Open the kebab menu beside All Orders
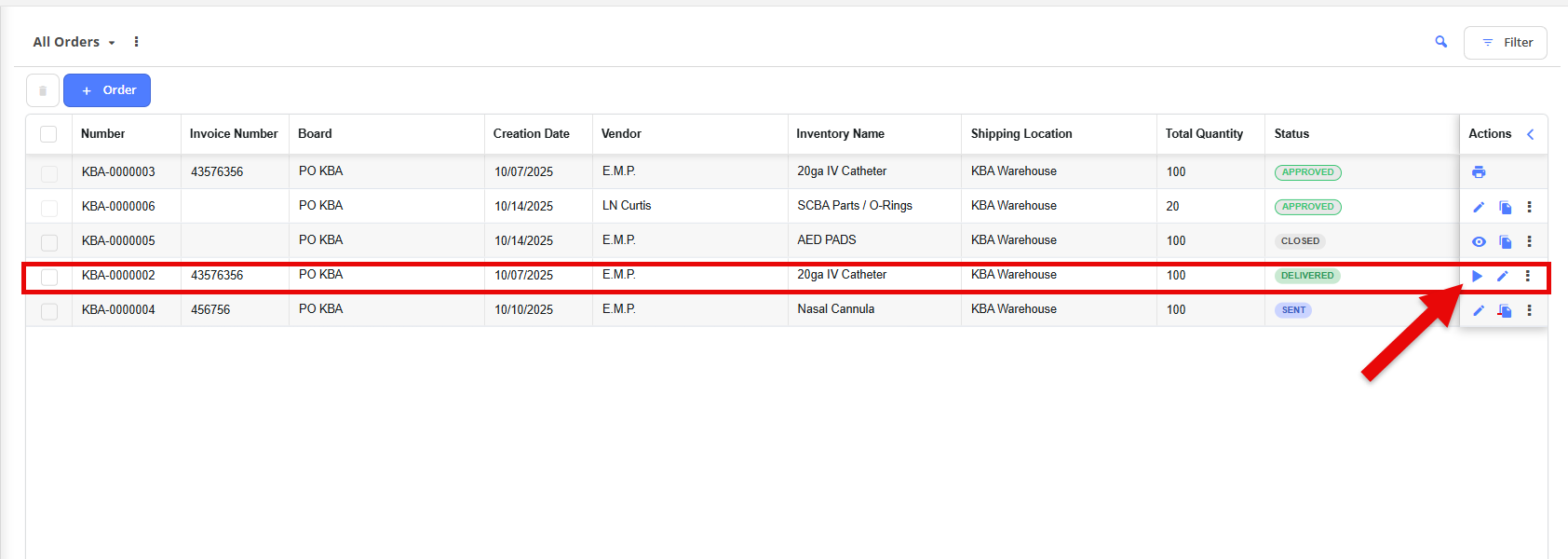Screen dimensions: 1568x559 pyautogui.click(x=136, y=42)
